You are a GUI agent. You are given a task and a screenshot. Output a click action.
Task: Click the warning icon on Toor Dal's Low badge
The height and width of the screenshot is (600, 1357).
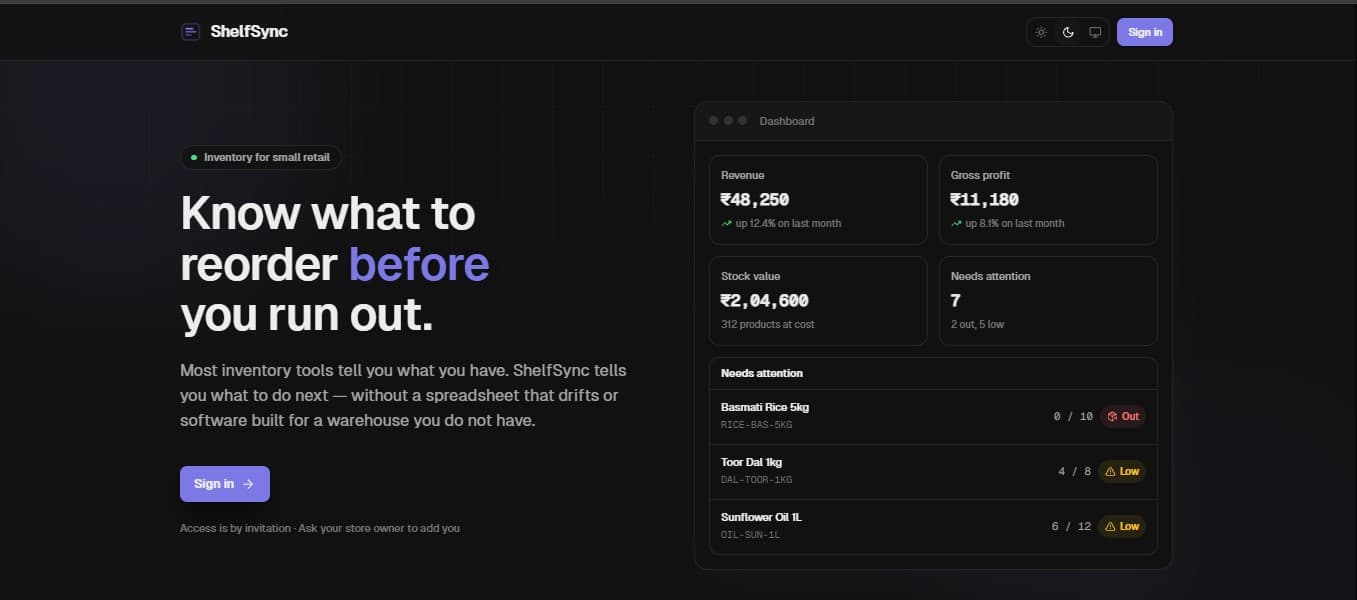coord(1110,471)
